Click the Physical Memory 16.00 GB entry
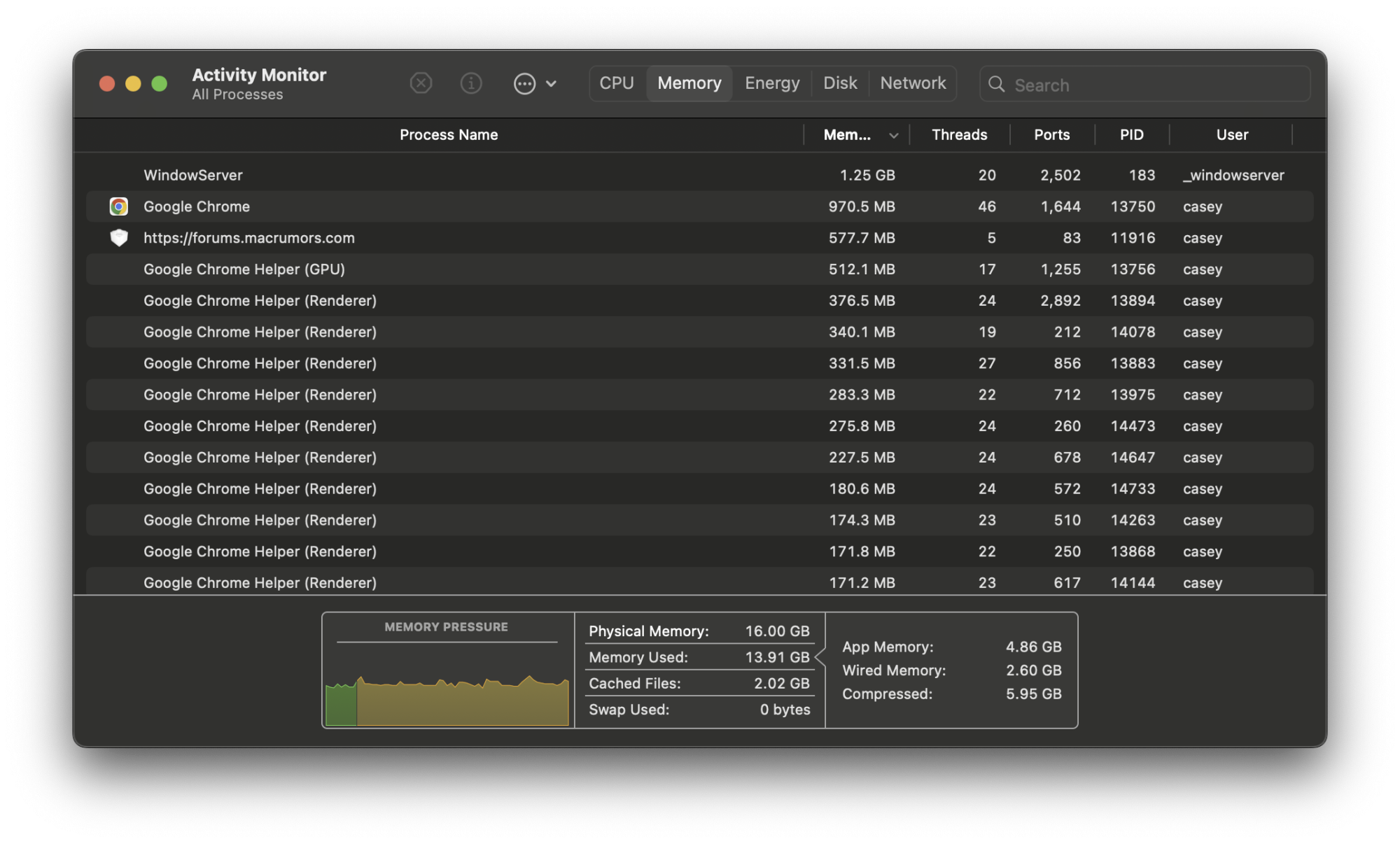 click(x=699, y=631)
